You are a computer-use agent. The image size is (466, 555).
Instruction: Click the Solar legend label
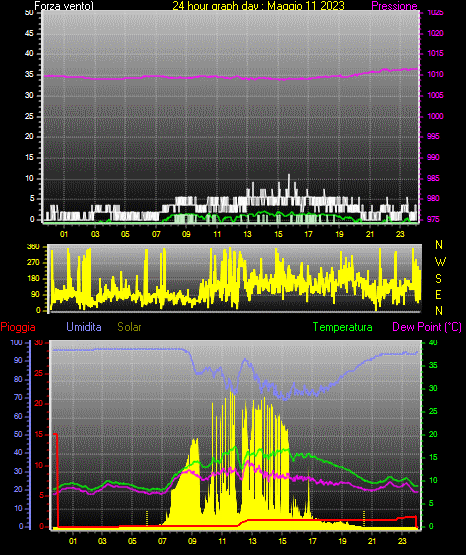[129, 327]
